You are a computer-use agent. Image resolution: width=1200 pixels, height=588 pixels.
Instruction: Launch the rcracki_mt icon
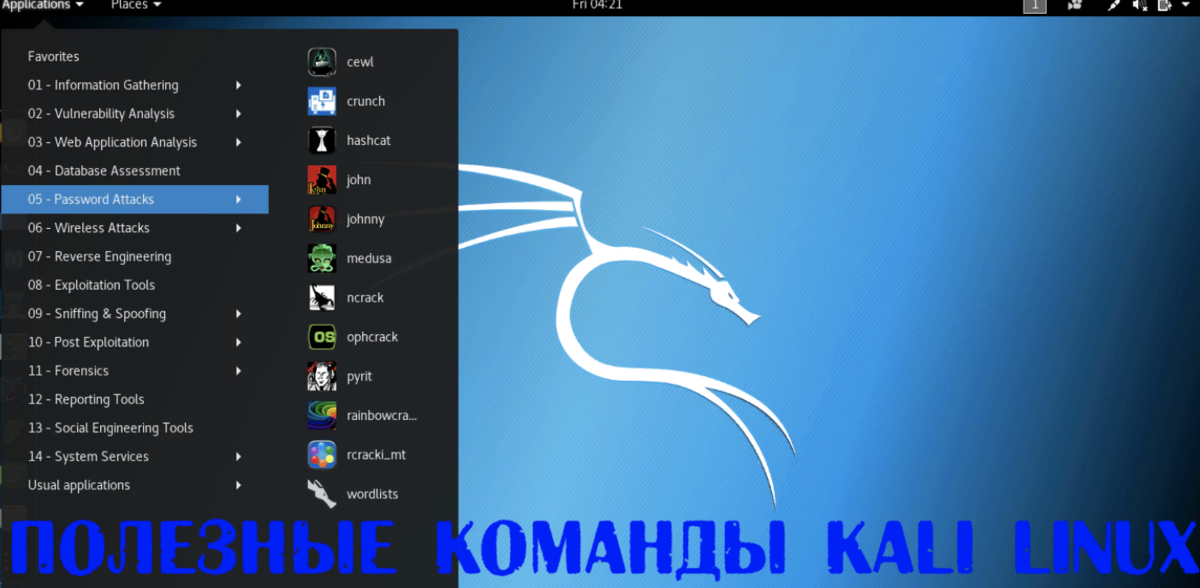[322, 455]
